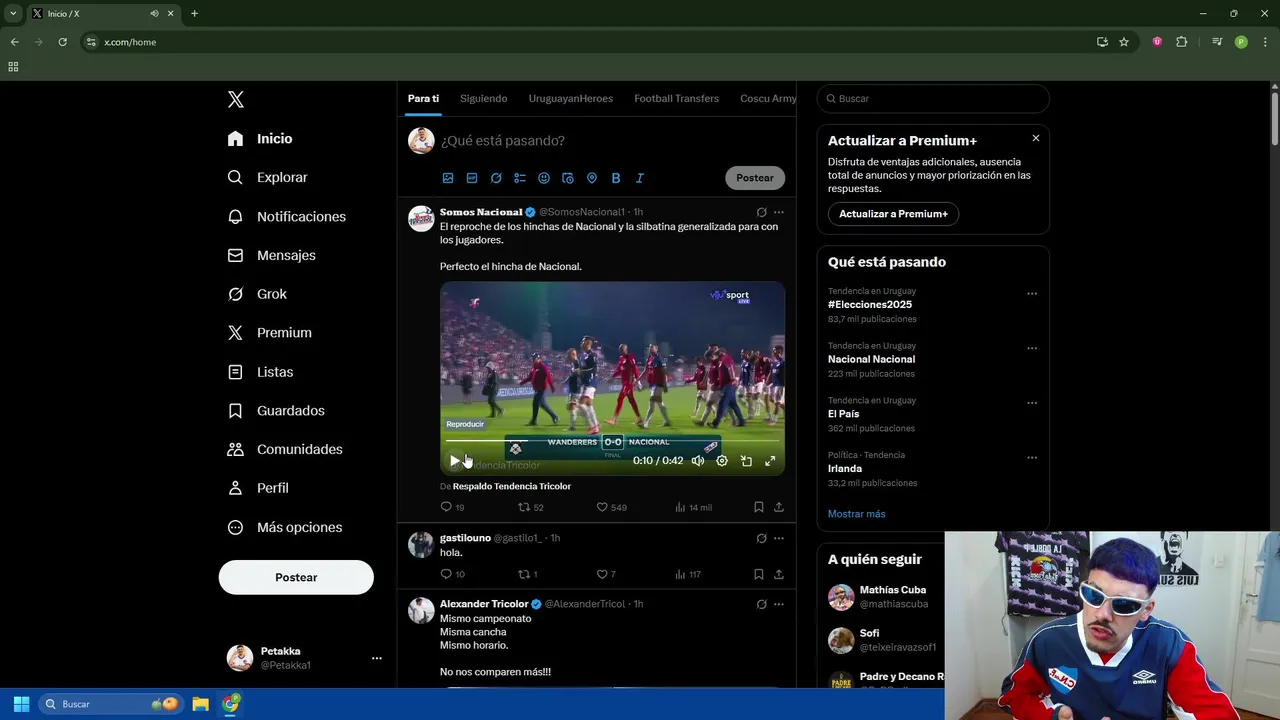Viewport: 1280px width, 720px height.
Task: Add an image to the post
Action: 448,178
